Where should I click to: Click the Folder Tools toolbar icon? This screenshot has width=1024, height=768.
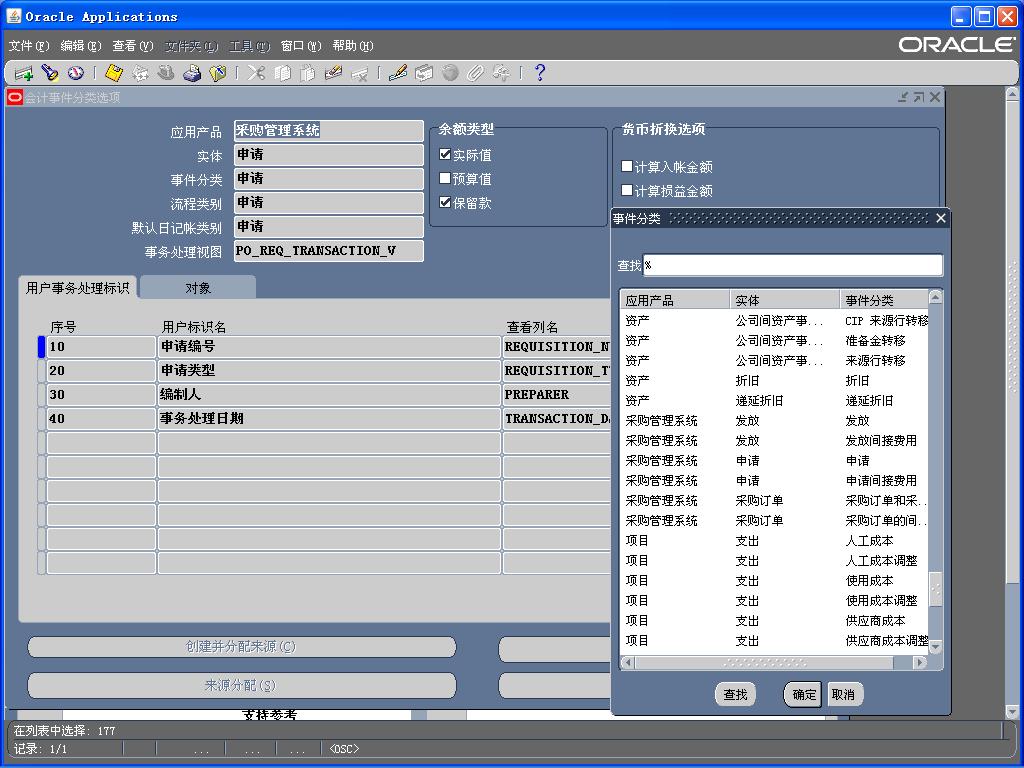tap(502, 73)
